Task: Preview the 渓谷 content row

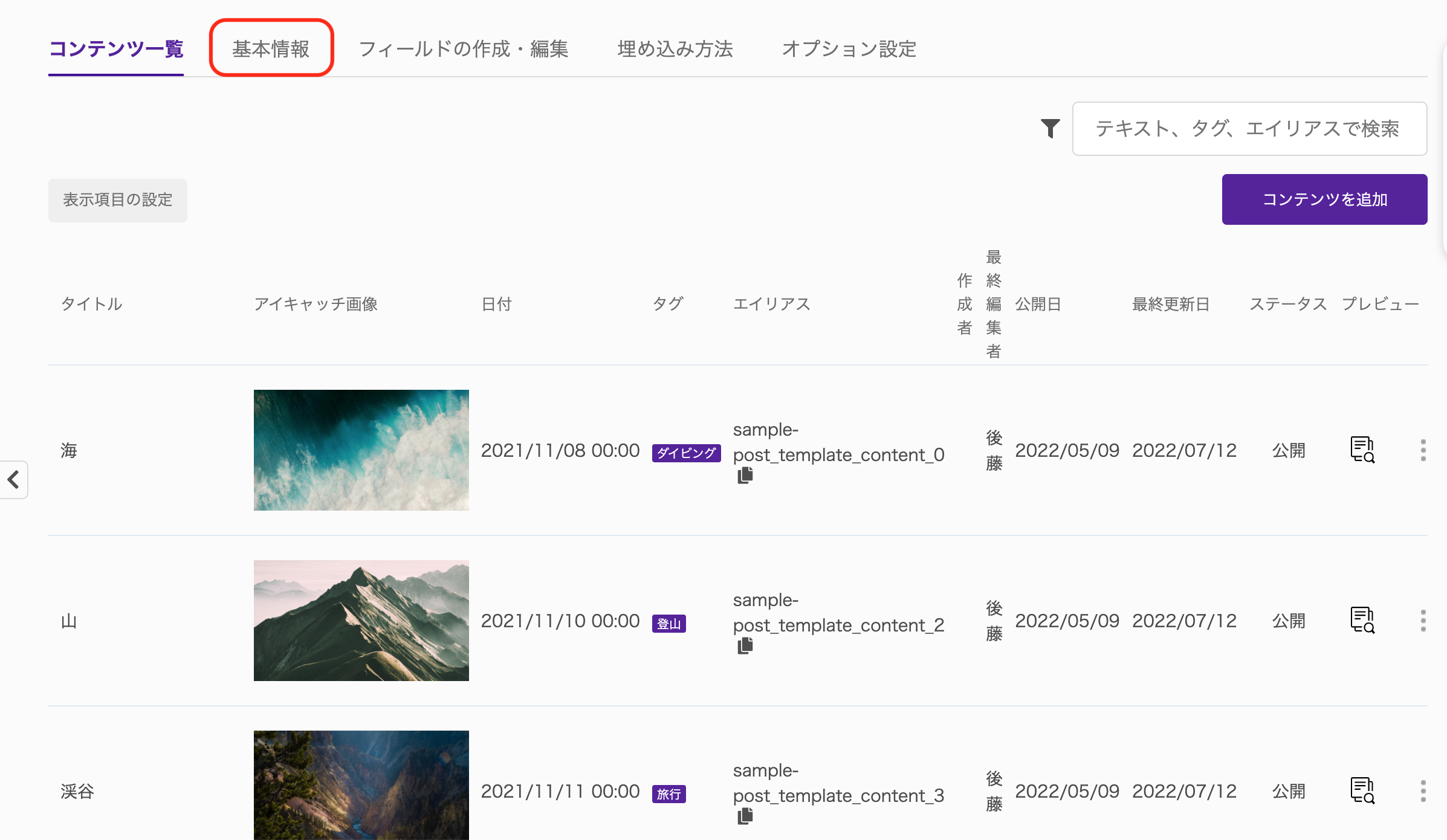Action: point(1362,791)
